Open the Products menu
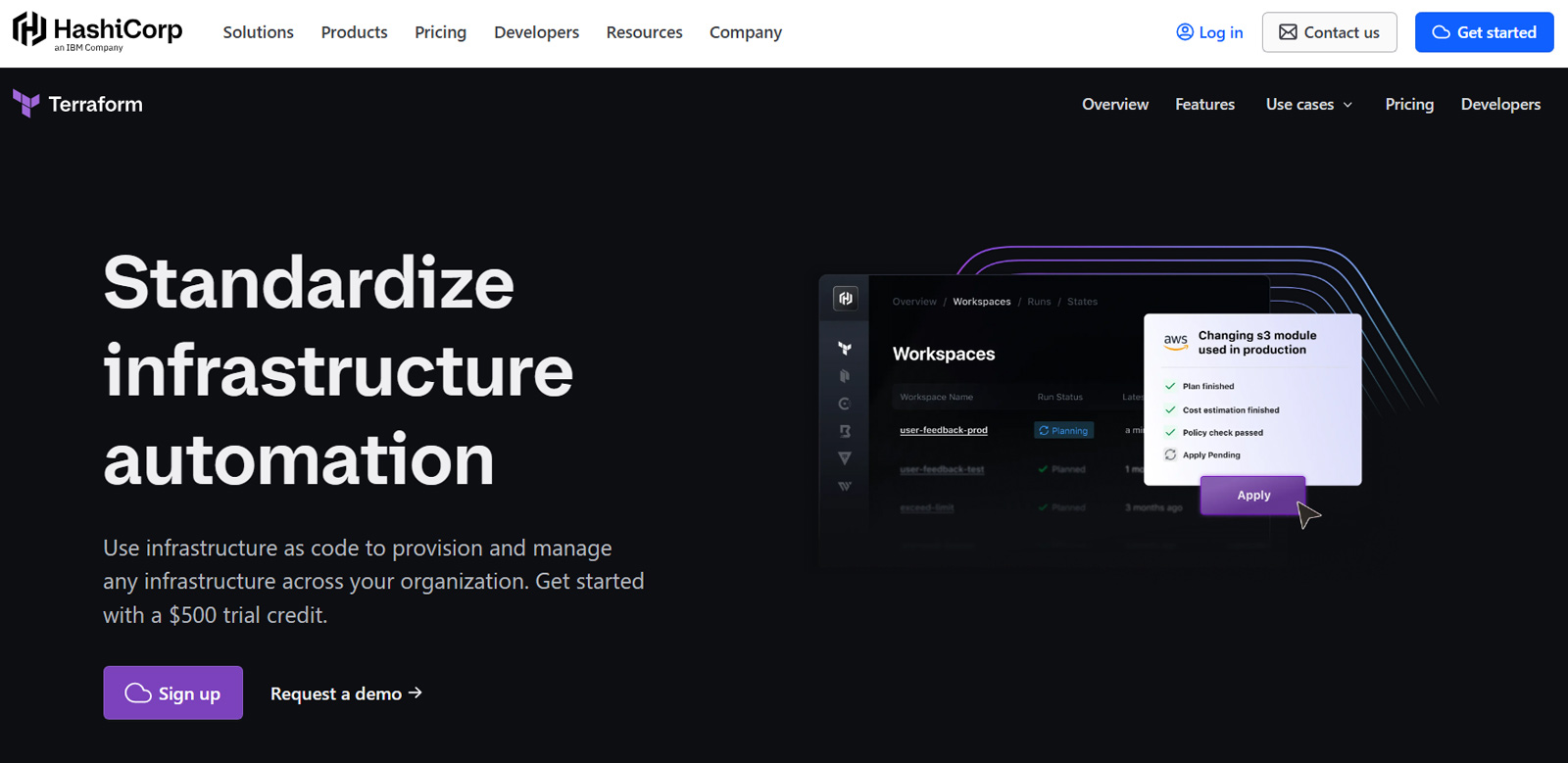The image size is (1568, 763). tap(354, 32)
